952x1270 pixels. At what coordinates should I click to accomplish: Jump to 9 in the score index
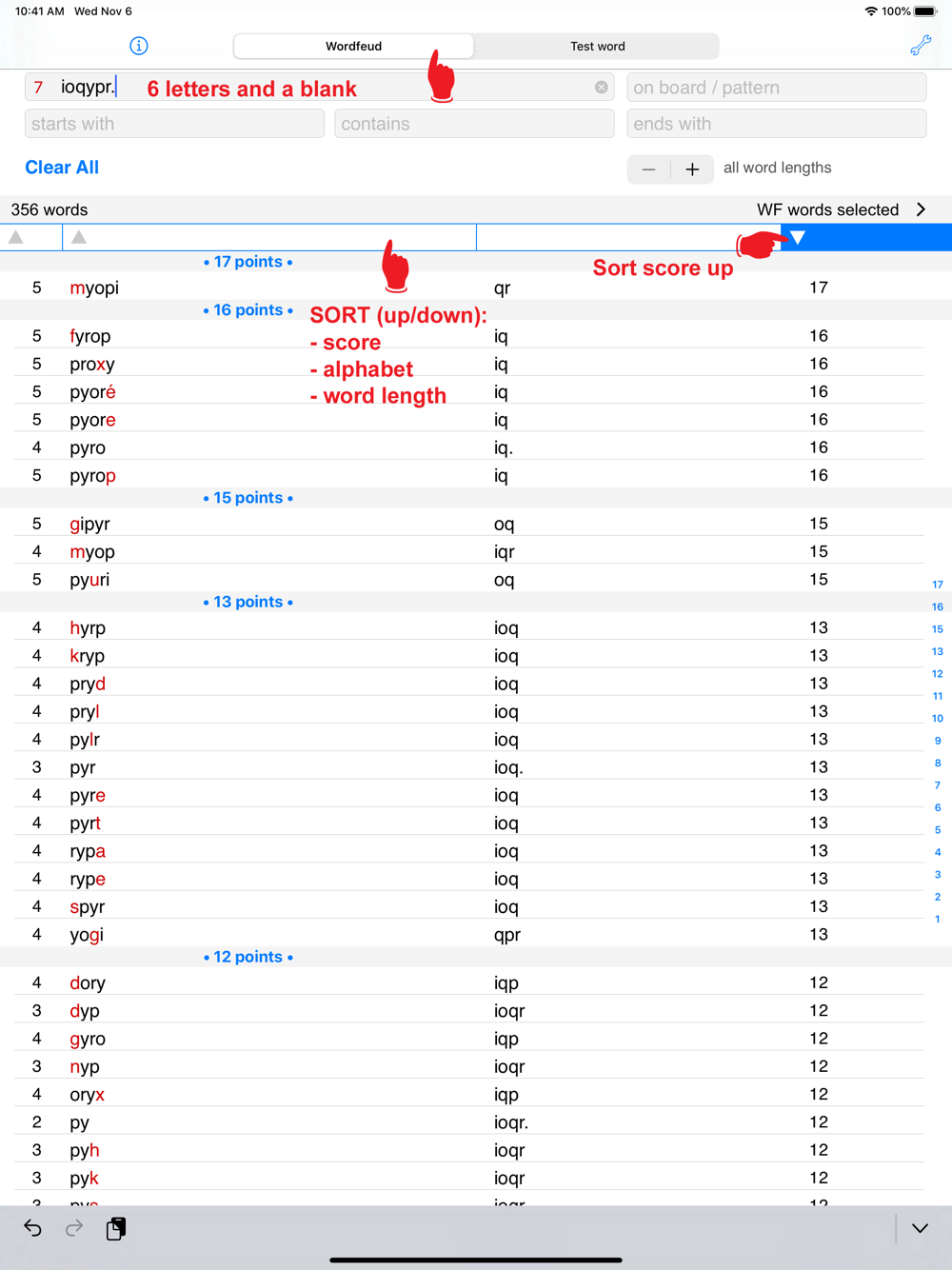pyautogui.click(x=938, y=741)
